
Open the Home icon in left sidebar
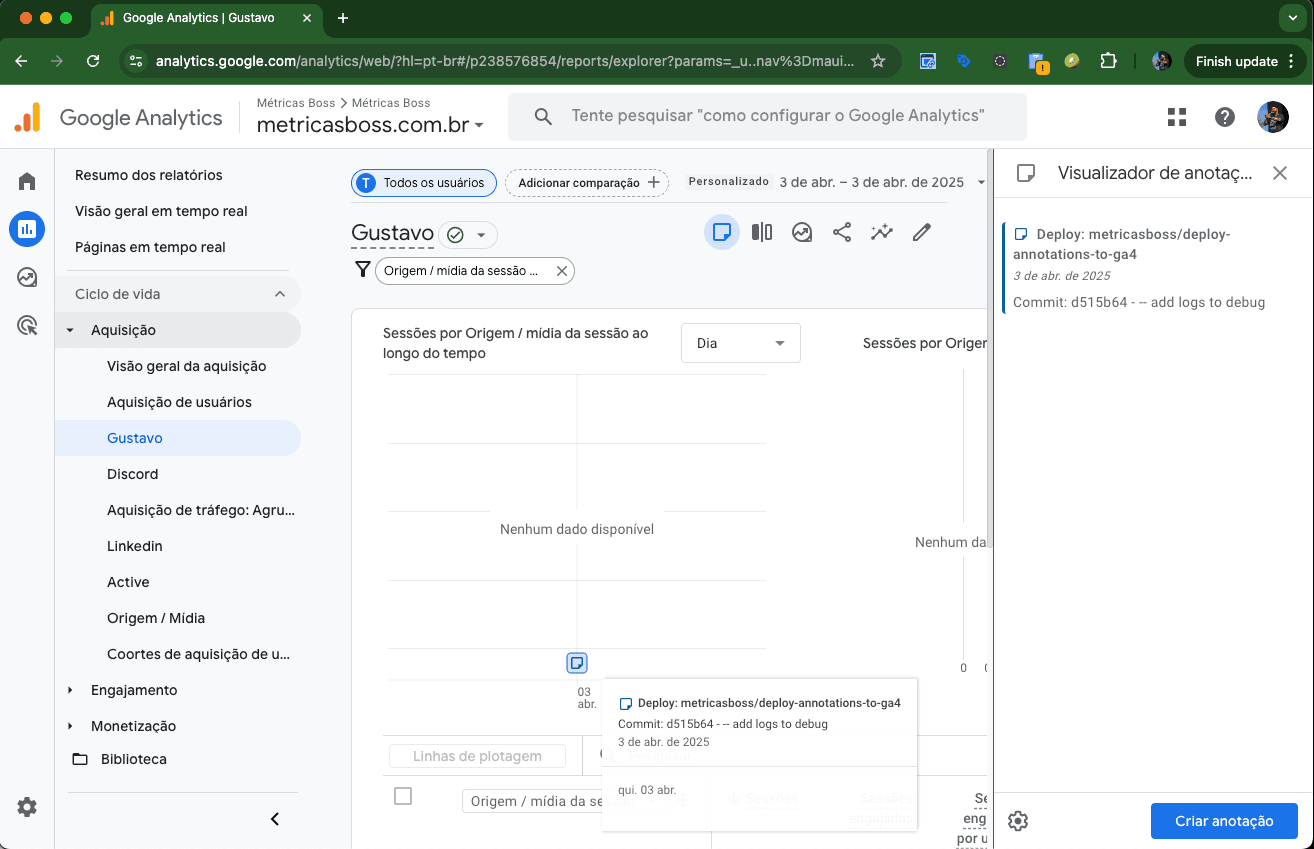click(x=26, y=181)
